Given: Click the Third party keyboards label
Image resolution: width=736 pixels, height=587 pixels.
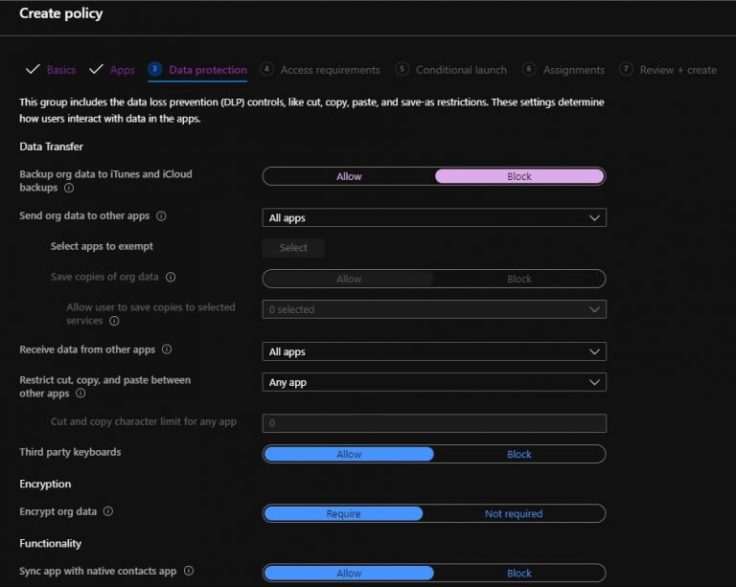Looking at the screenshot, I should coord(70,452).
